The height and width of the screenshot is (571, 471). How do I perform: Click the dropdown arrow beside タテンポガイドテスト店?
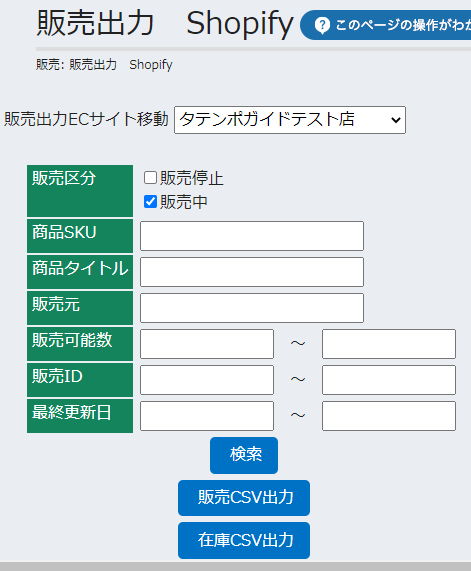point(396,120)
